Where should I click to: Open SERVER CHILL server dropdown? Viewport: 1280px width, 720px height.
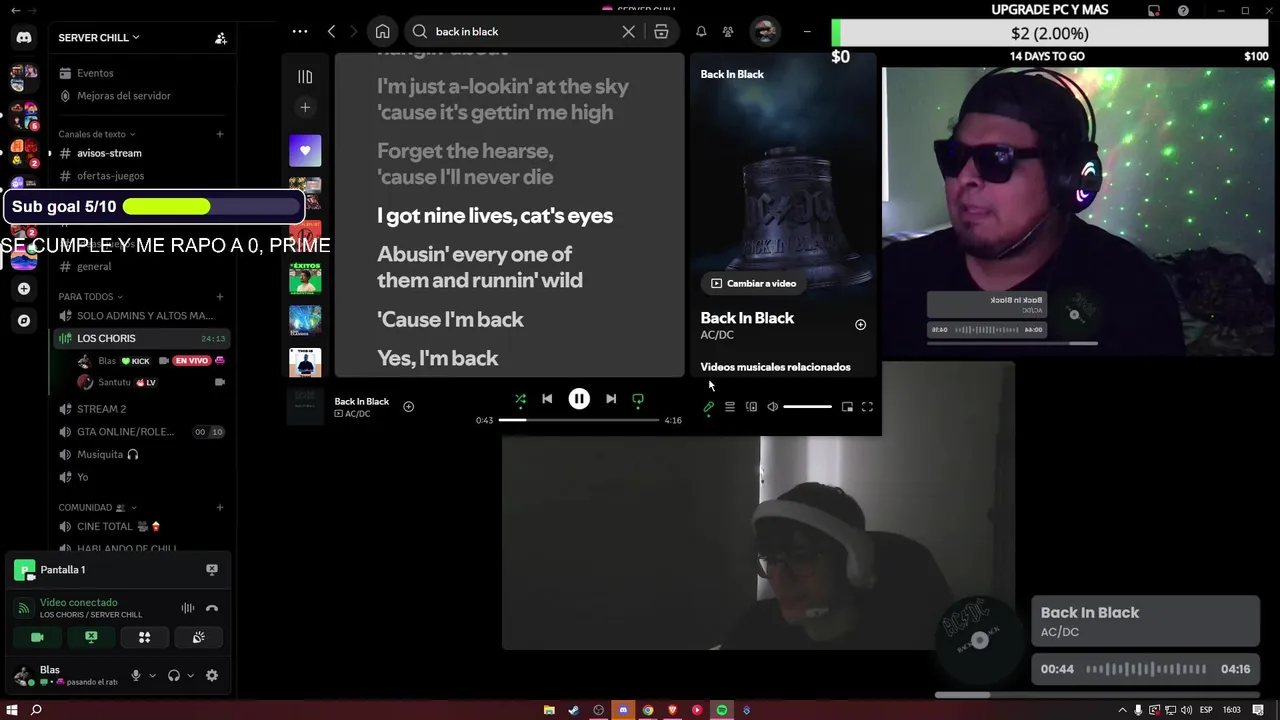click(99, 38)
